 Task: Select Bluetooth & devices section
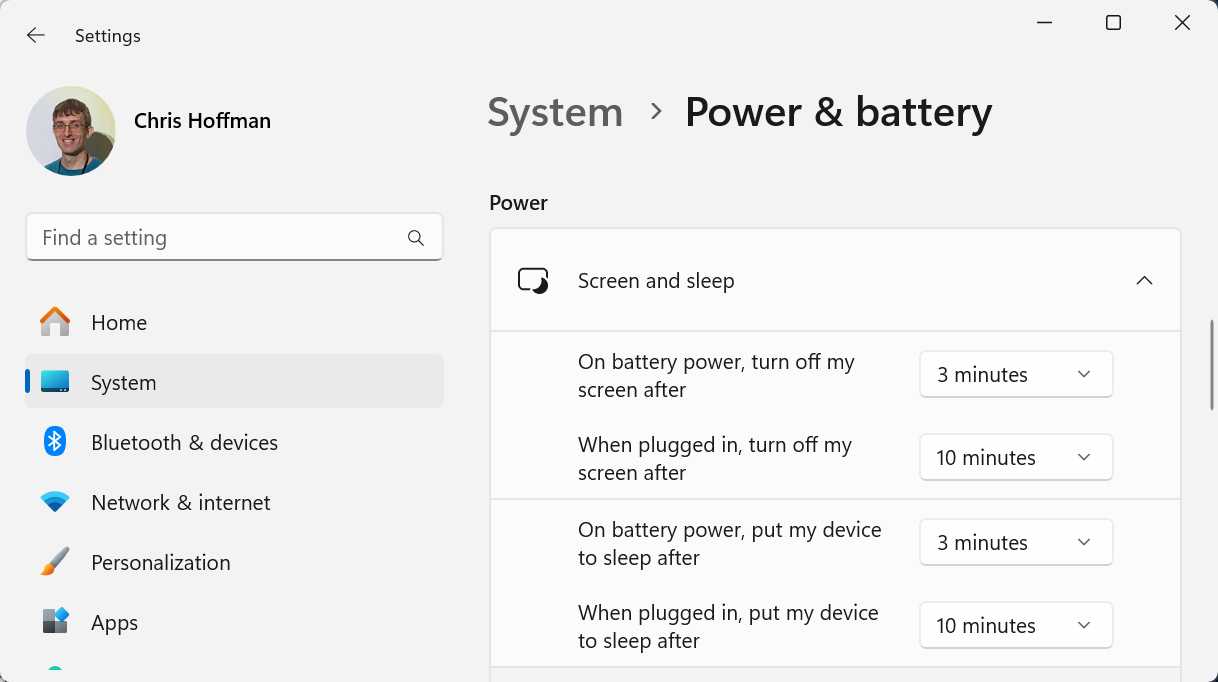click(x=184, y=442)
